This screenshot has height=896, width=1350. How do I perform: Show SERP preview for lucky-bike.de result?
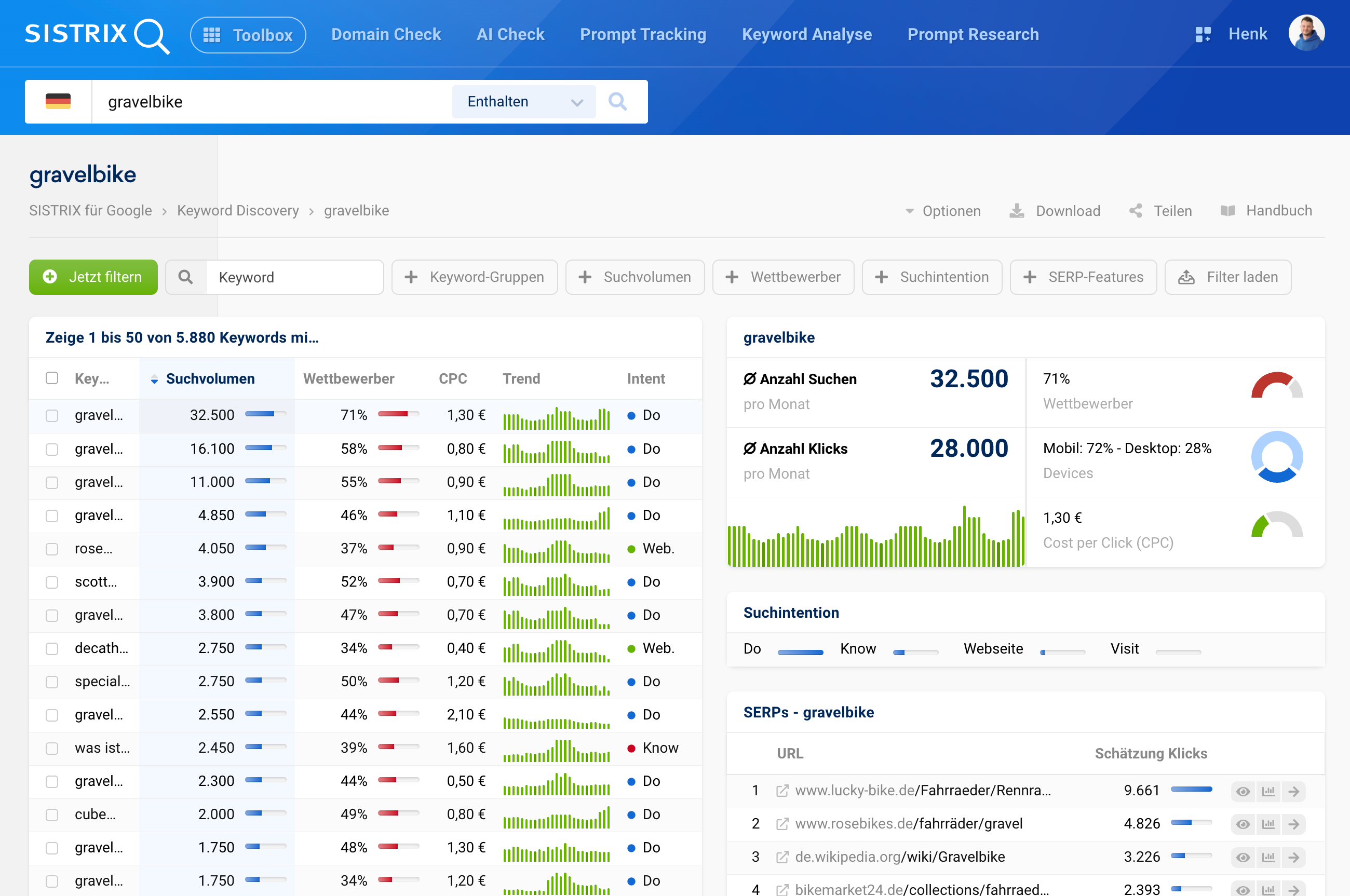coord(1243,792)
